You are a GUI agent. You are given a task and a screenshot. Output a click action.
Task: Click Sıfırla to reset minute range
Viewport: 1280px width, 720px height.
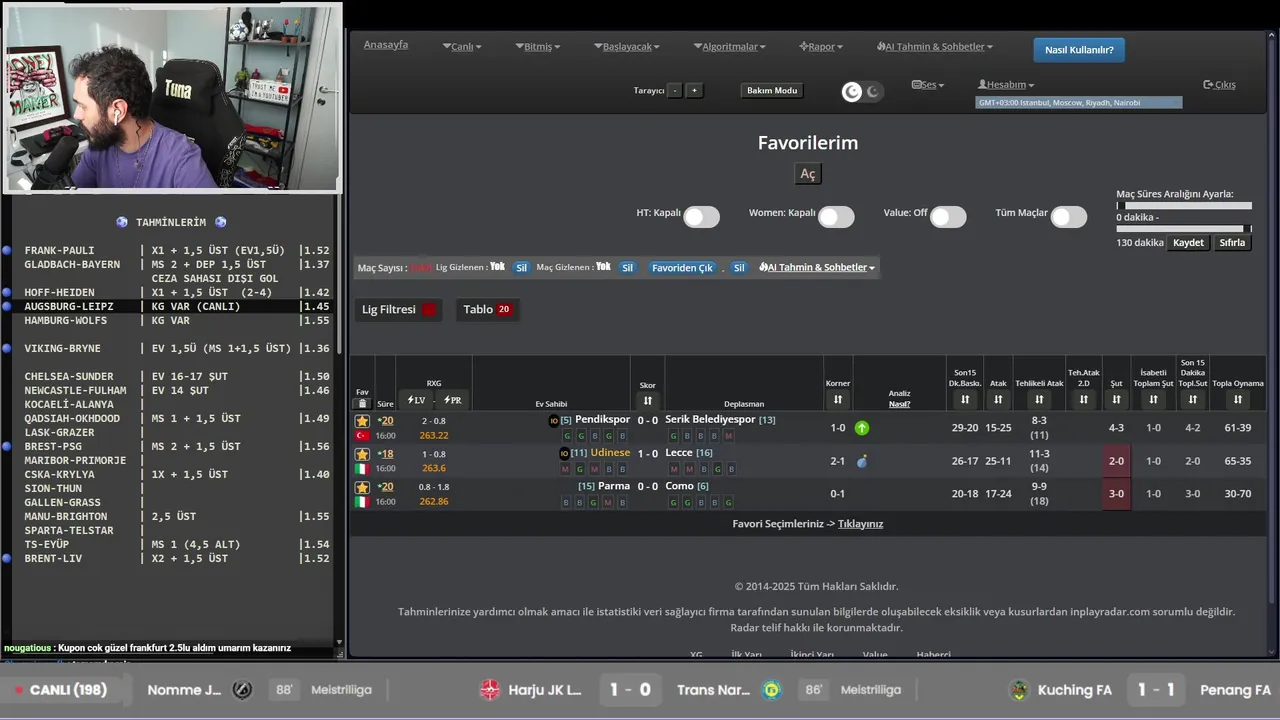[1232, 243]
